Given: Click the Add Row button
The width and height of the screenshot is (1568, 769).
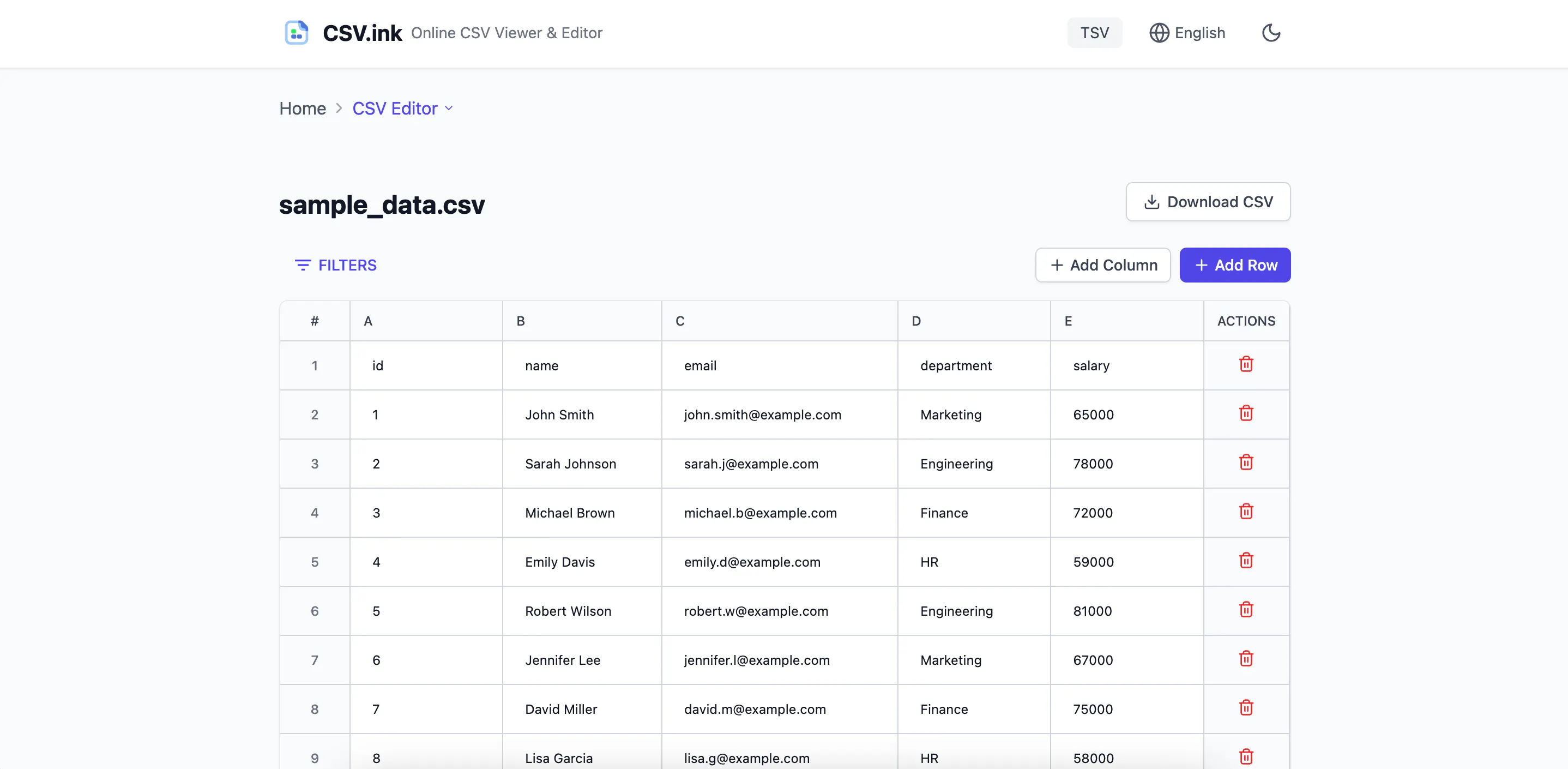Looking at the screenshot, I should [1235, 265].
